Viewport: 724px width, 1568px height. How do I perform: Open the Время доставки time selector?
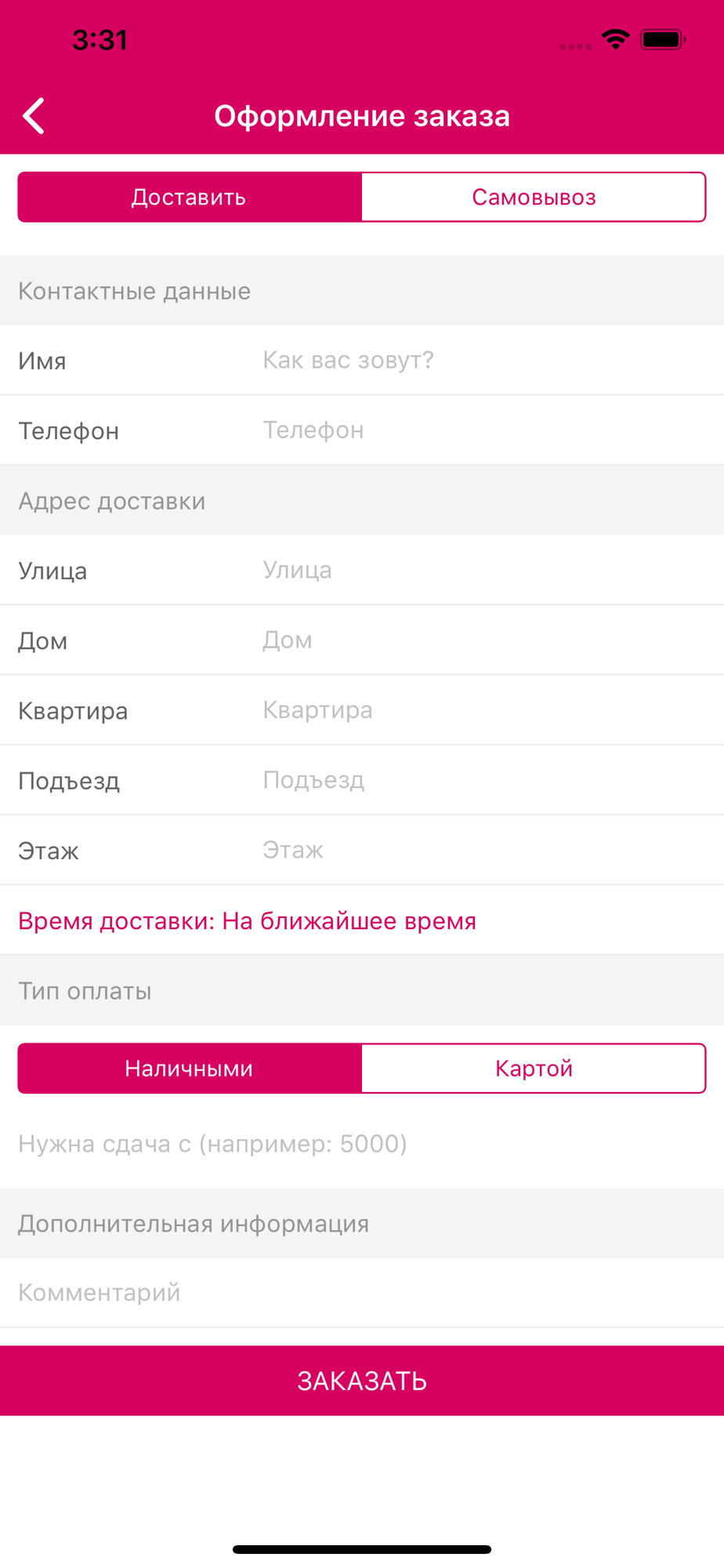pyautogui.click(x=248, y=920)
